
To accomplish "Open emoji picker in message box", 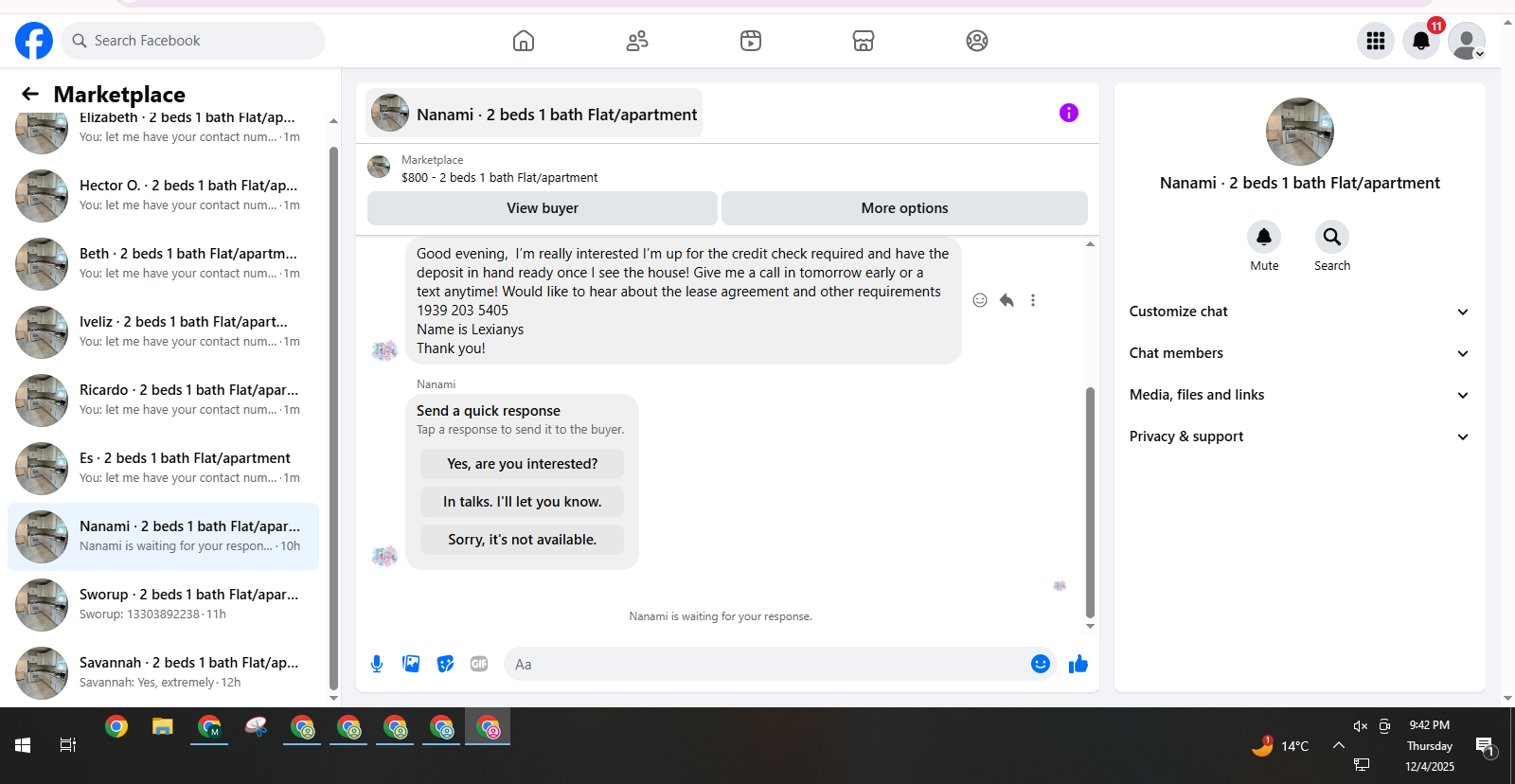I will coord(1041,664).
